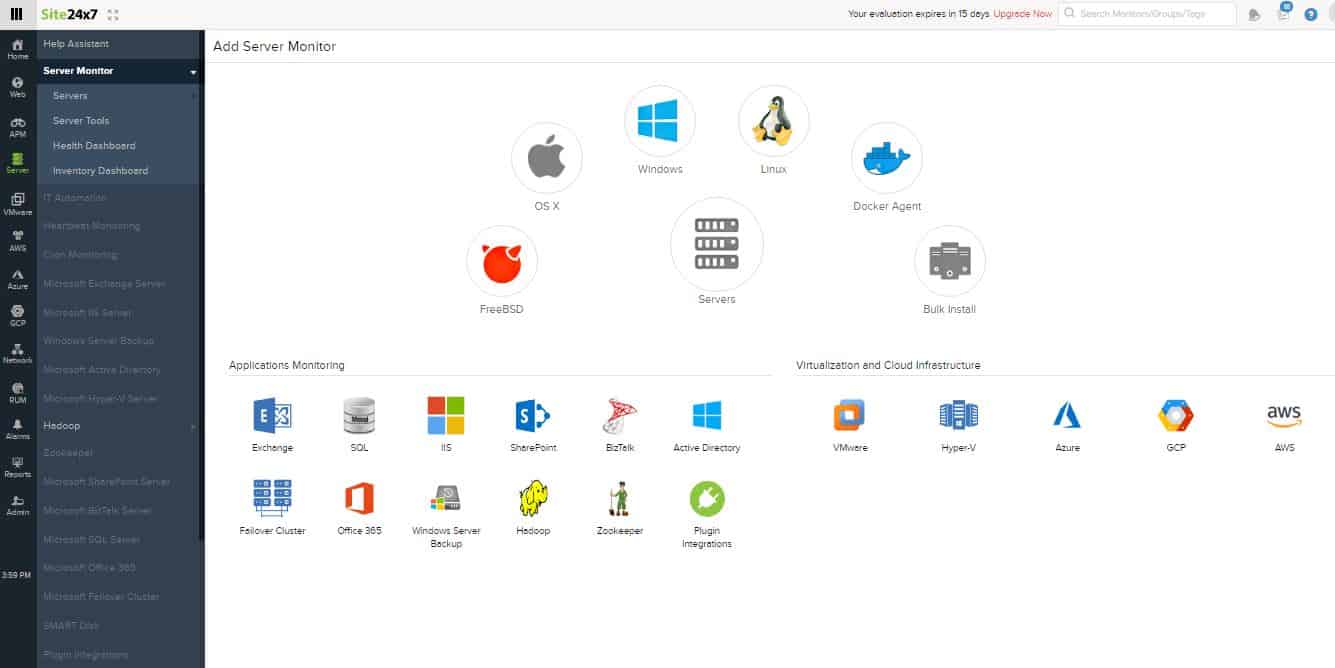Select the BizTalk icon
The height and width of the screenshot is (668, 1335).
pos(620,415)
